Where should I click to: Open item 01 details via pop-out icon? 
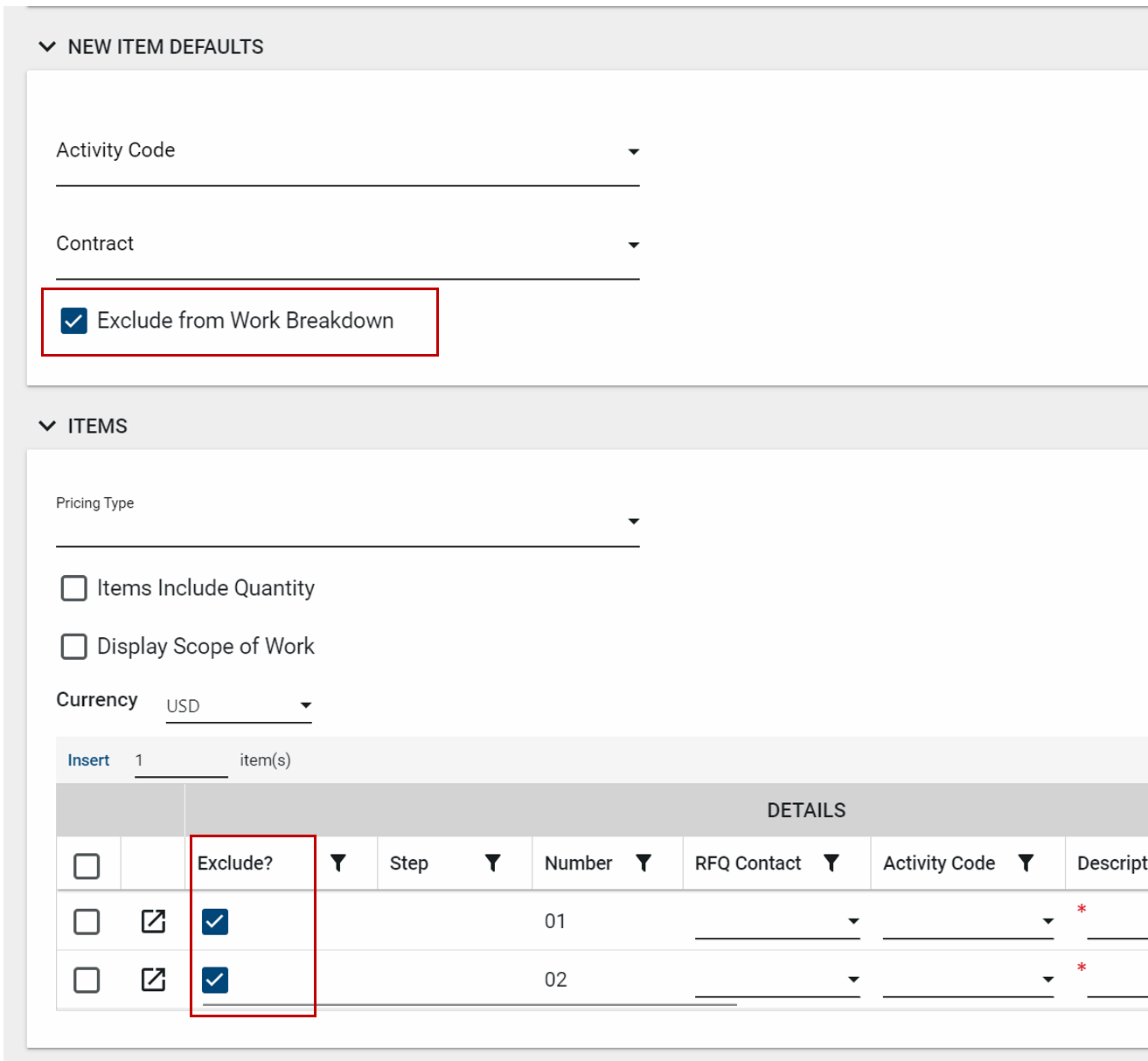[153, 921]
